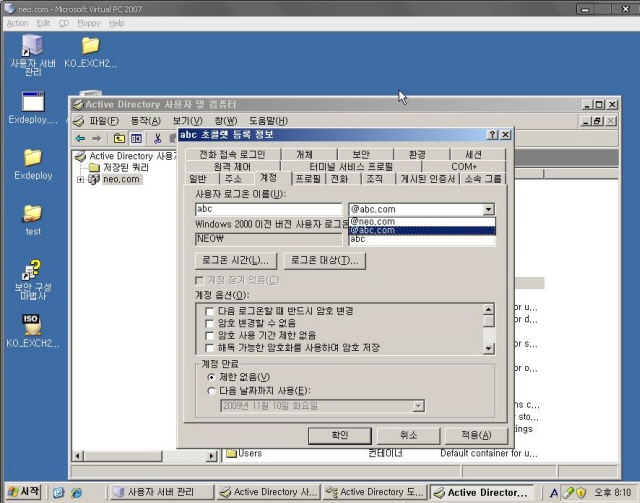Screen dimensions: 640x503
Task: Open the 파일(F) menu
Action: [x=104, y=121]
